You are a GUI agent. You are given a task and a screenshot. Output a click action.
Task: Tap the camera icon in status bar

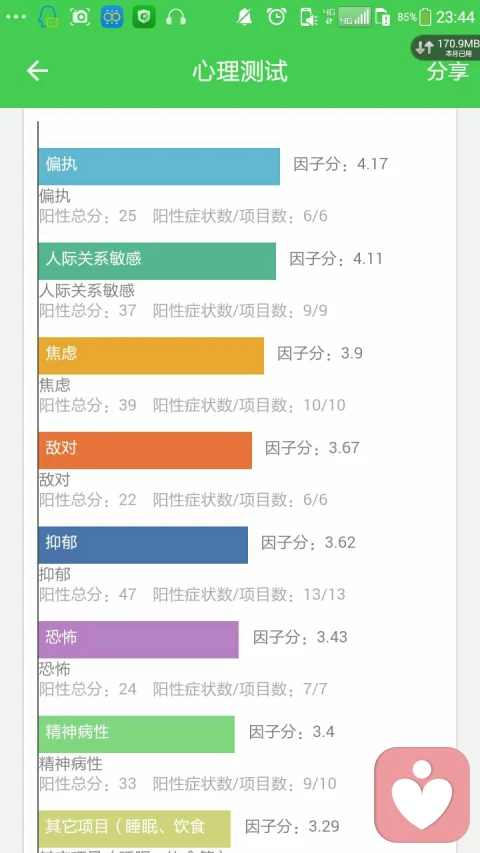pyautogui.click(x=80, y=17)
